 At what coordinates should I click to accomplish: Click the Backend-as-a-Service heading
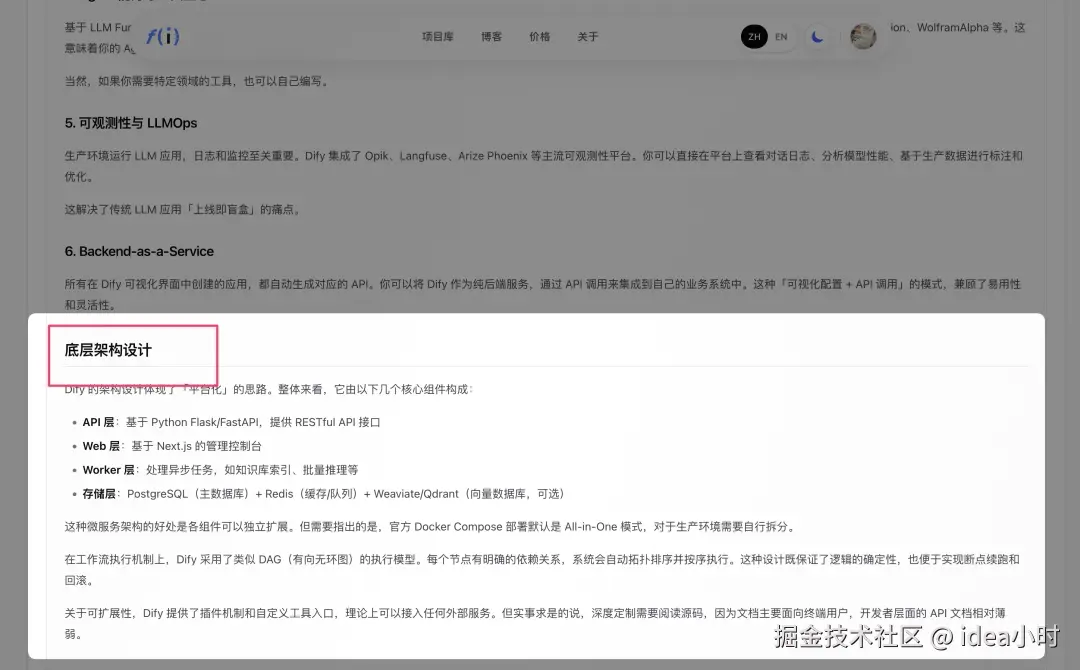pyautogui.click(x=141, y=251)
